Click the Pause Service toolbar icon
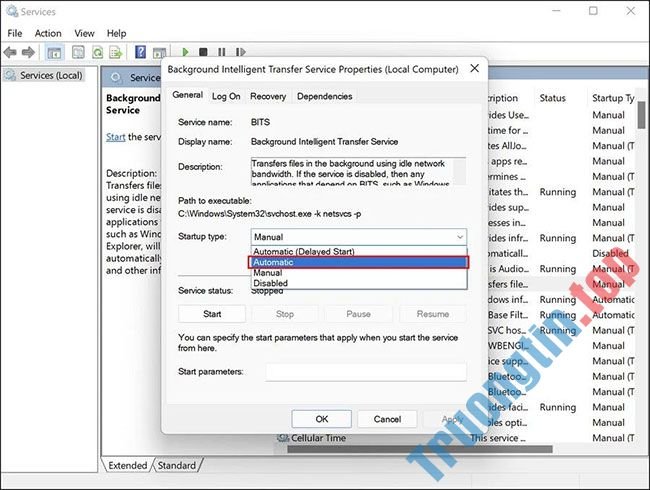Image resolution: width=650 pixels, height=490 pixels. click(x=222, y=52)
